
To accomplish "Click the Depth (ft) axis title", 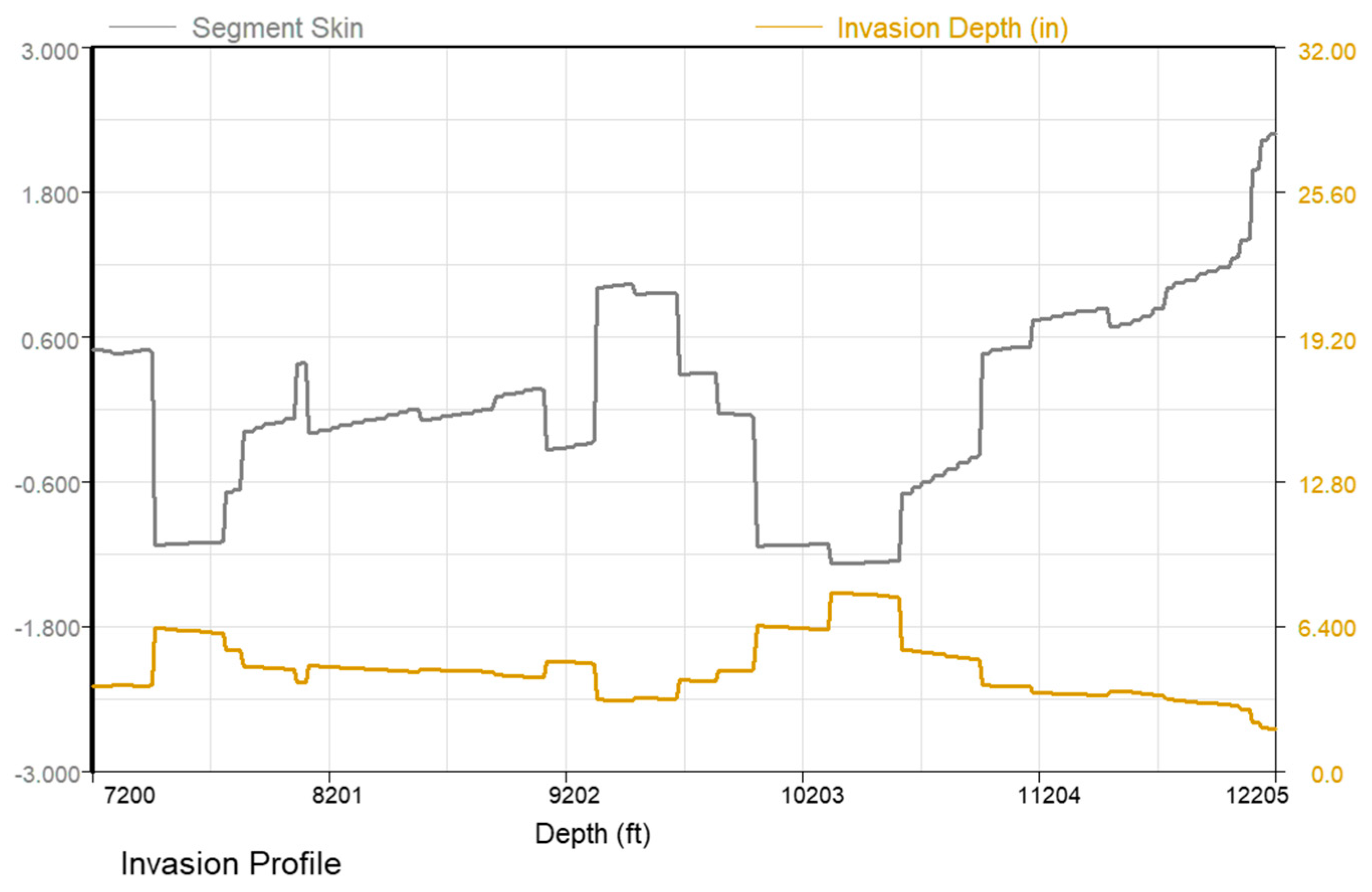I will pos(592,835).
